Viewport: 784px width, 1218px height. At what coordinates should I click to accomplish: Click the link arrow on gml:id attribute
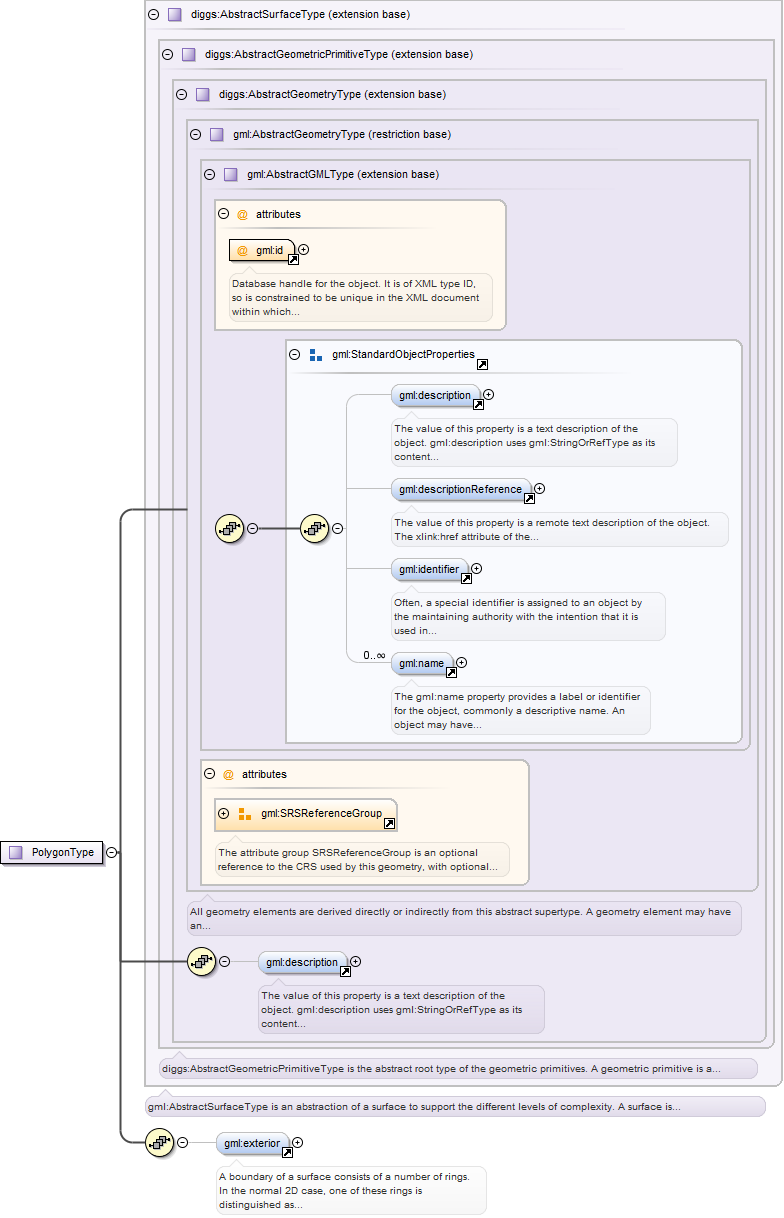point(294,260)
